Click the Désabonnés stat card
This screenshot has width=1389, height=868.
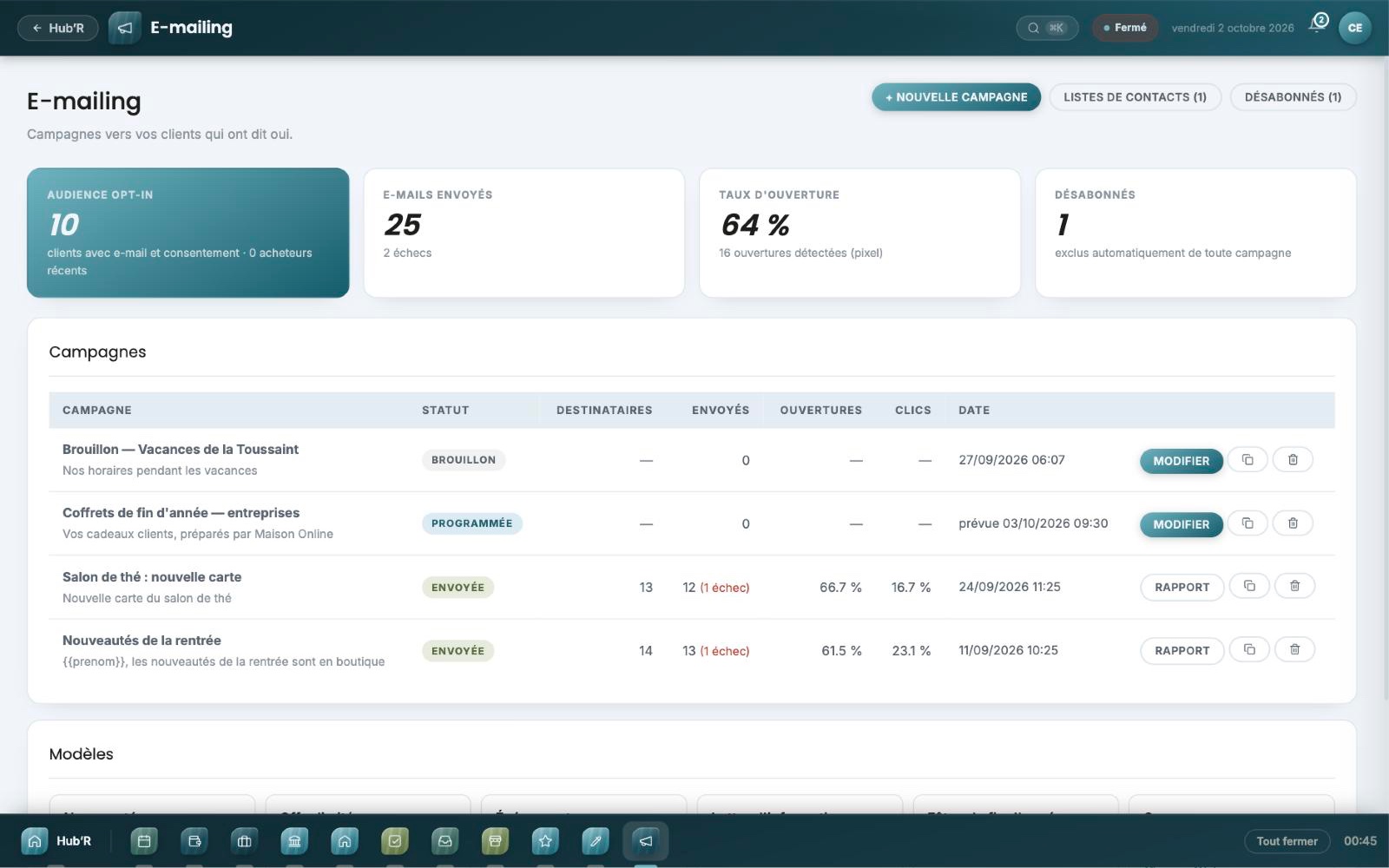(1195, 233)
